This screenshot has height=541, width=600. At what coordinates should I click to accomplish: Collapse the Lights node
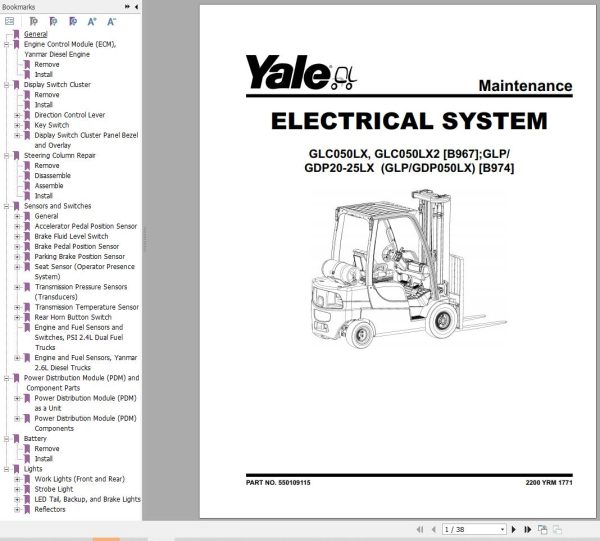point(7,469)
